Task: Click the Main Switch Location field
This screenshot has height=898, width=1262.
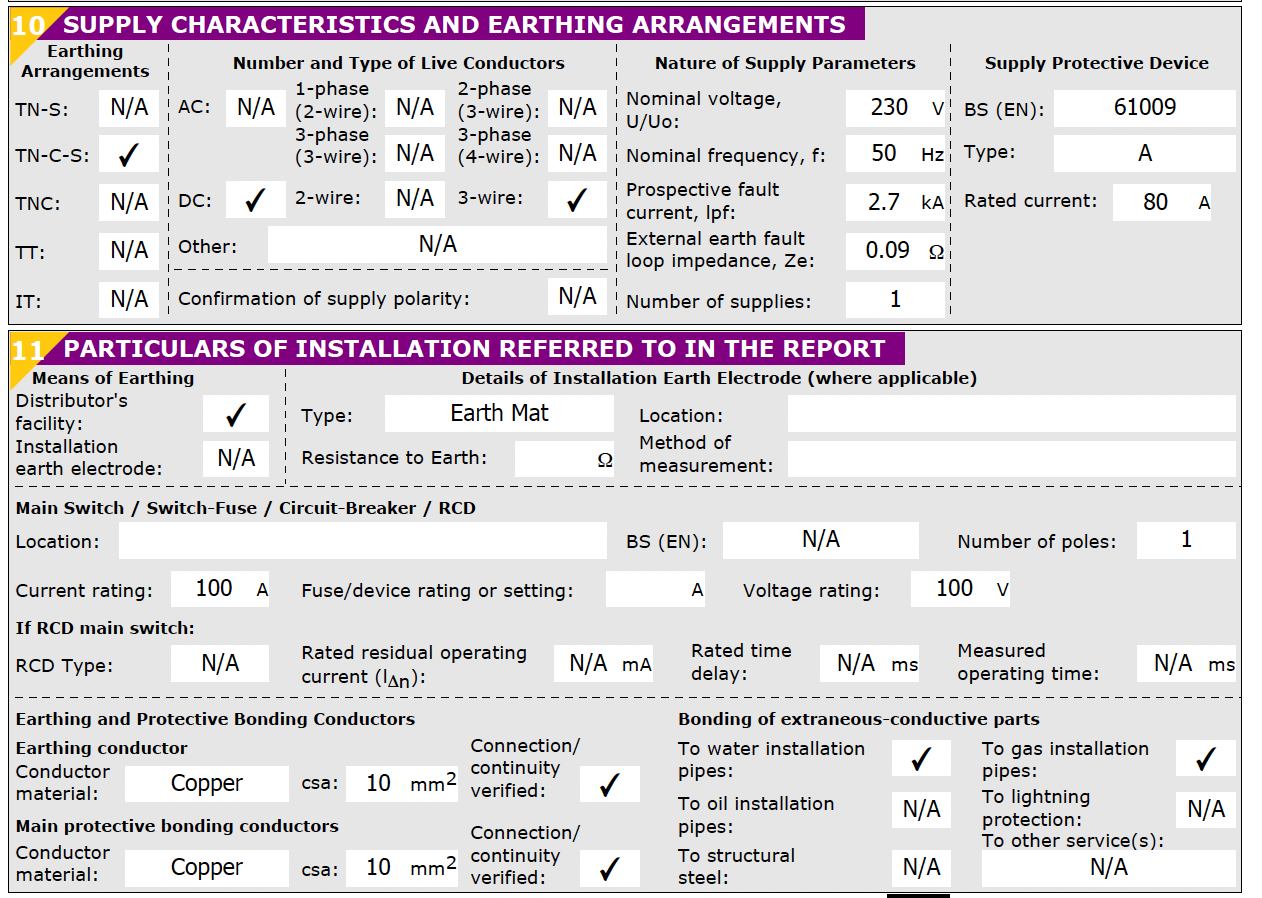Action: pos(363,541)
